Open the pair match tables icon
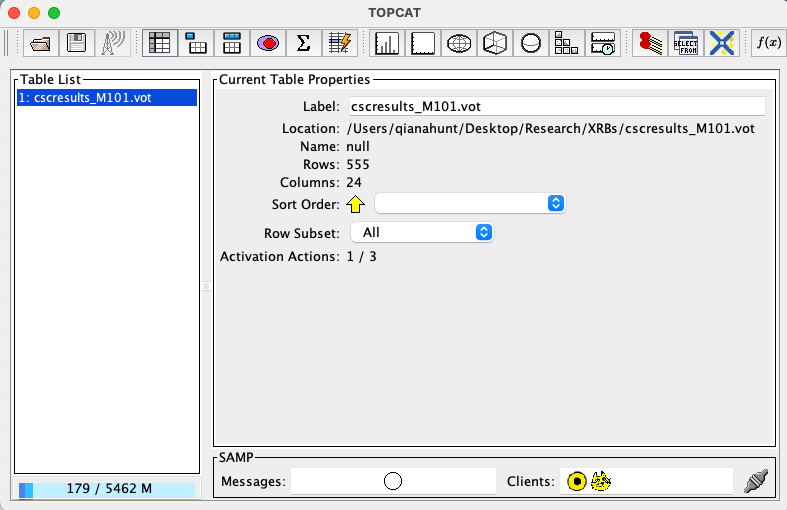Screen dimensions: 787x510 tap(650, 44)
